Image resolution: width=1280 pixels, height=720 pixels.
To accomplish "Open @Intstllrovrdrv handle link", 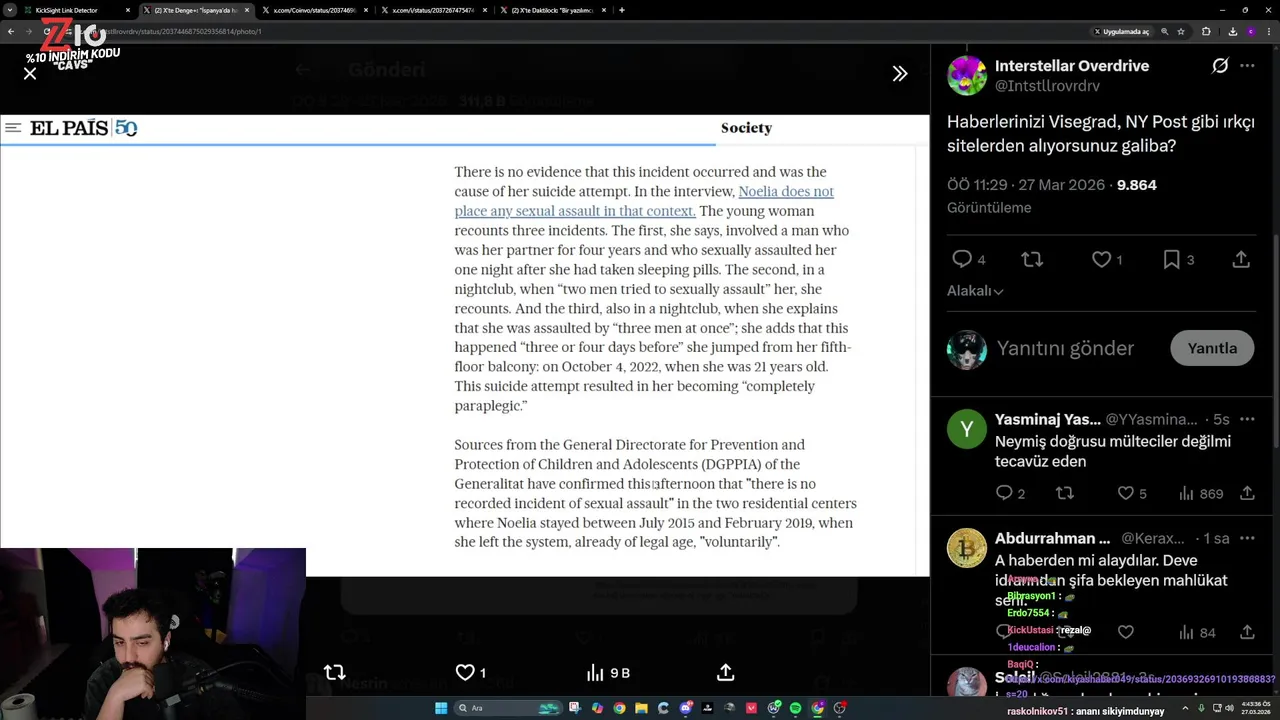I will [x=1047, y=87].
